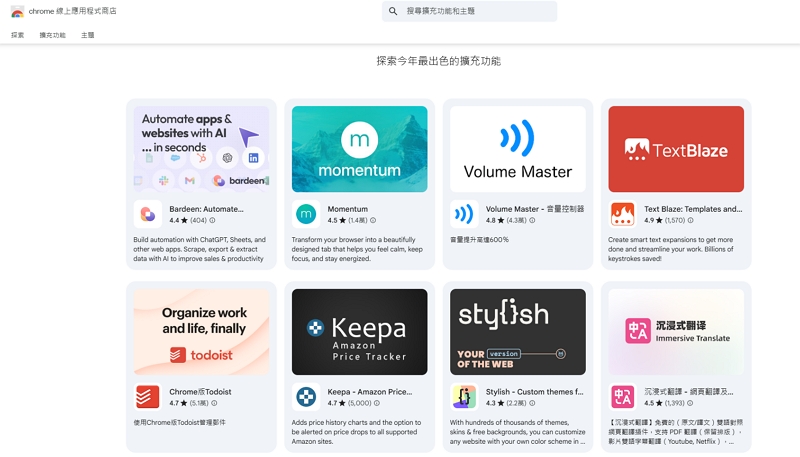
Task: Click info icon beside Keepa rating
Action: point(377,403)
